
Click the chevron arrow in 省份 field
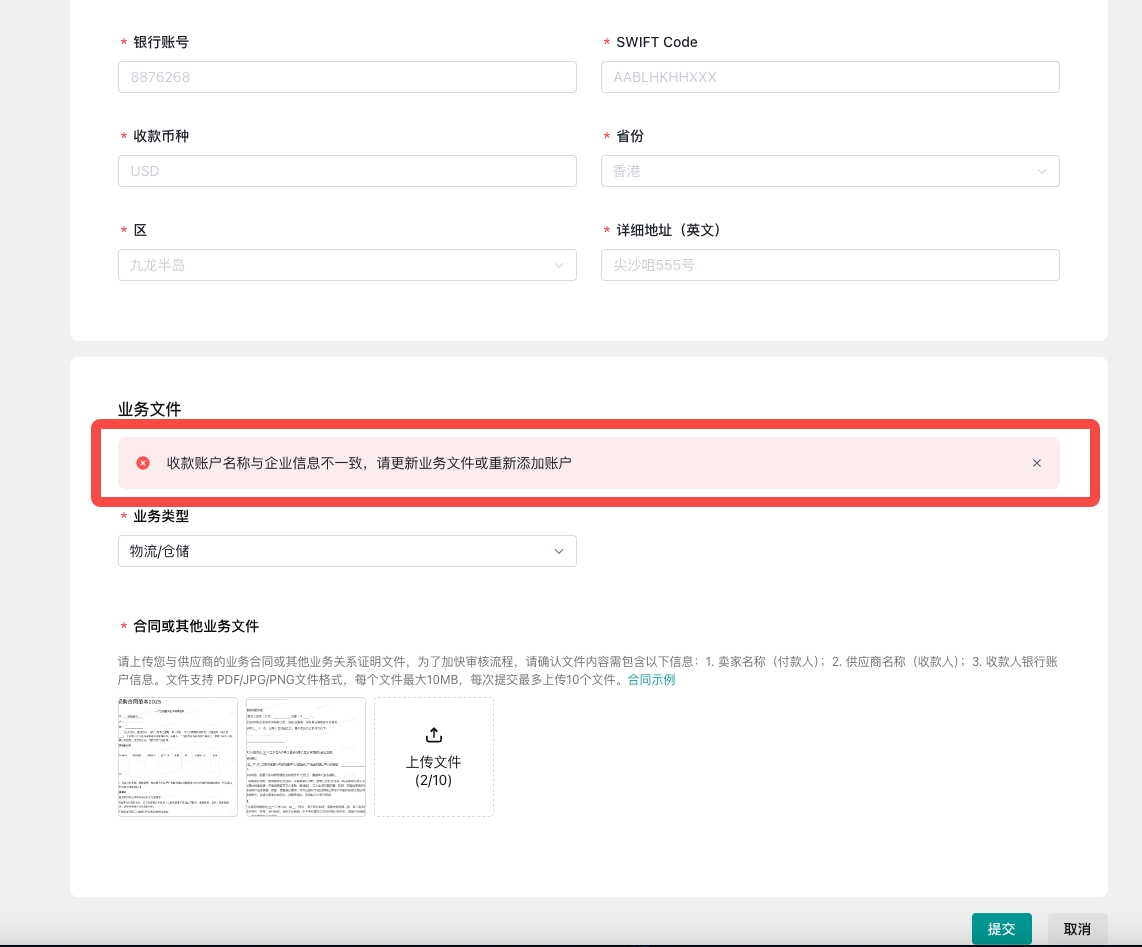(1042, 172)
